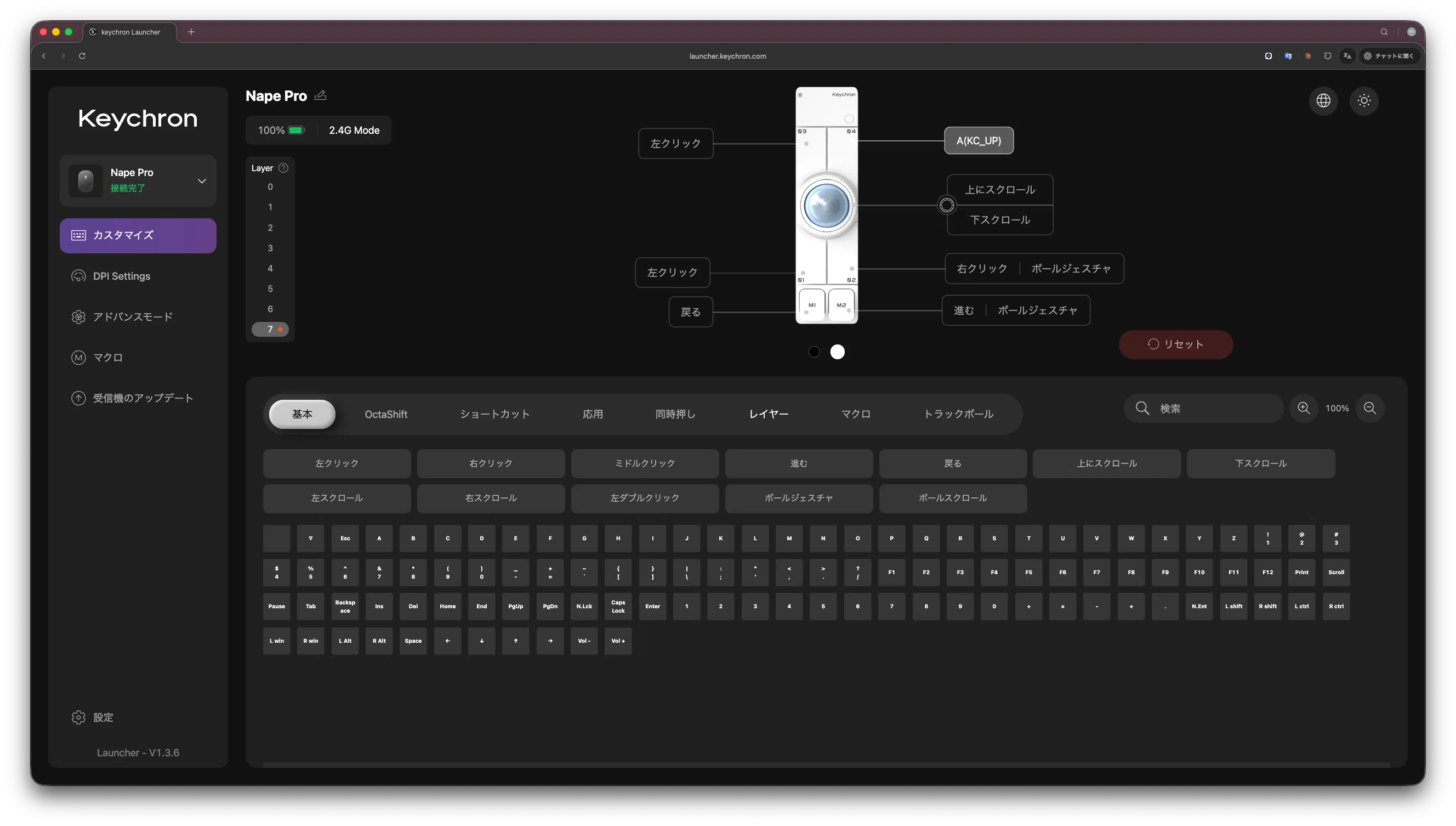Assign the up arrow key
Screen dimensions: 1456x826
pos(515,641)
